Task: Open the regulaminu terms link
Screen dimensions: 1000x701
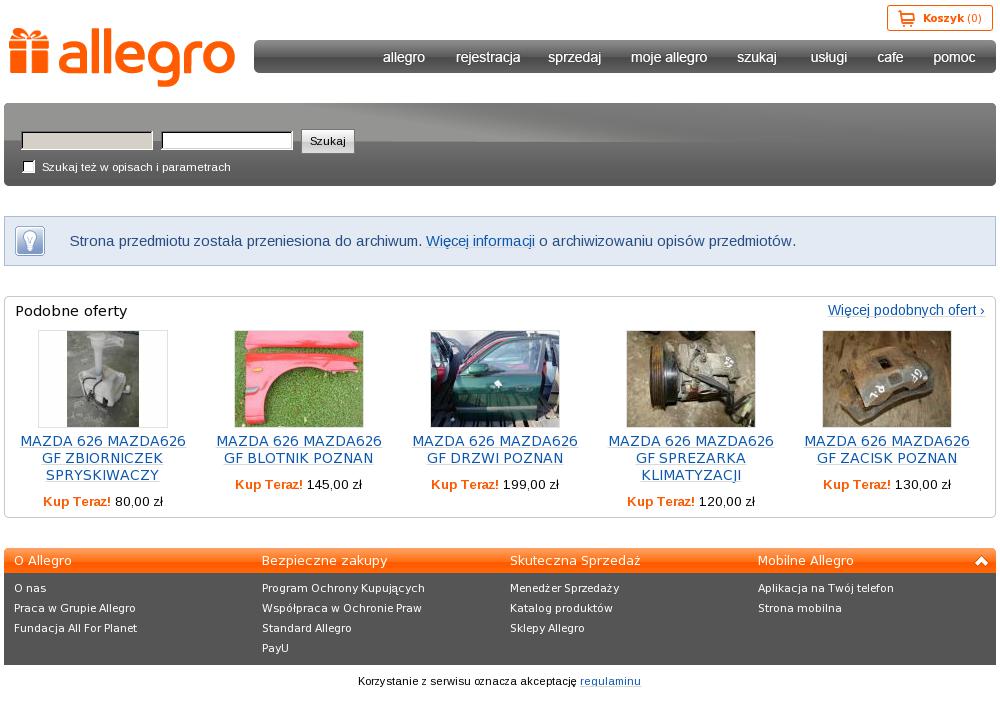Action: [x=610, y=681]
